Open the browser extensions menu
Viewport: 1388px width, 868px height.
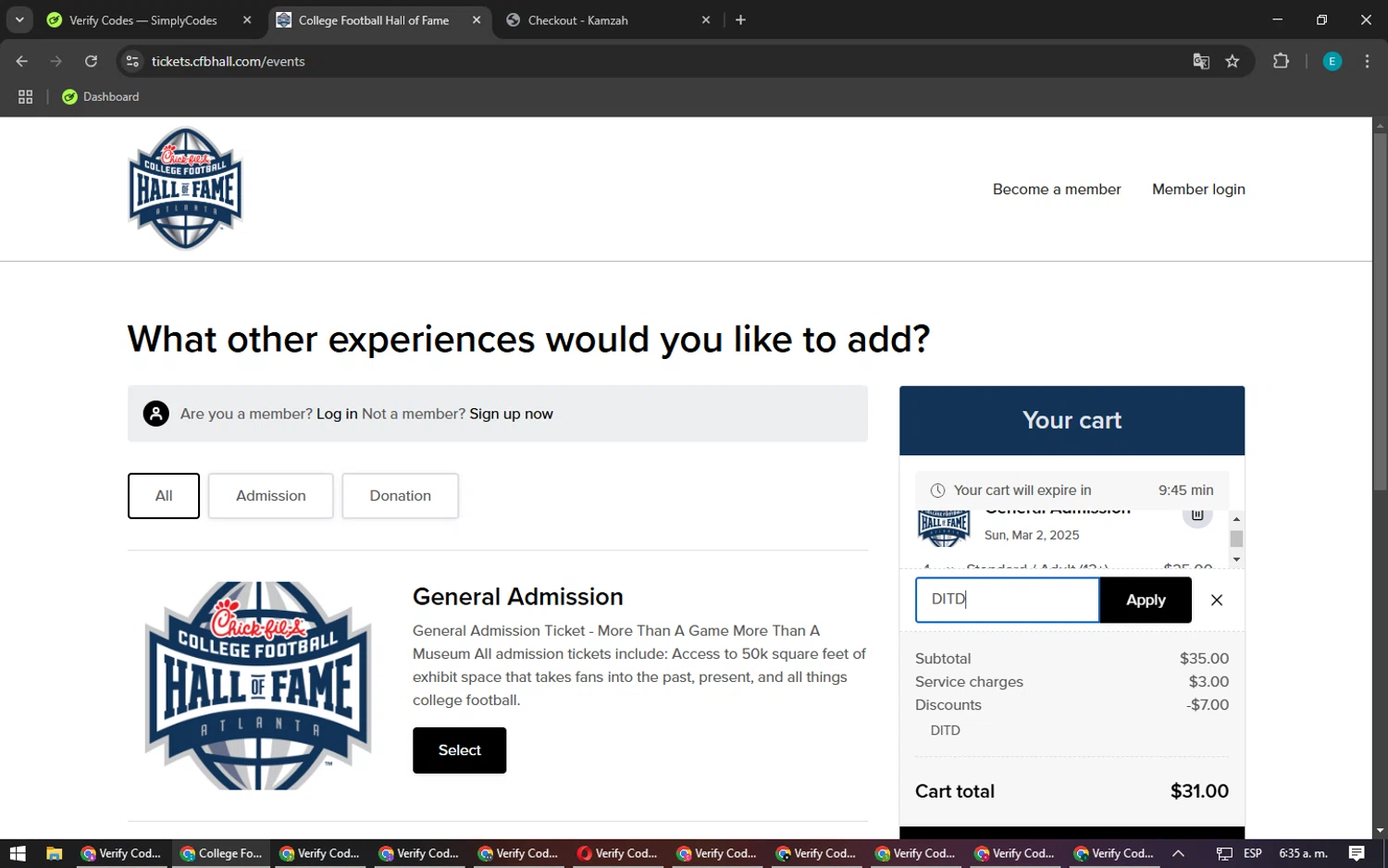1281,61
